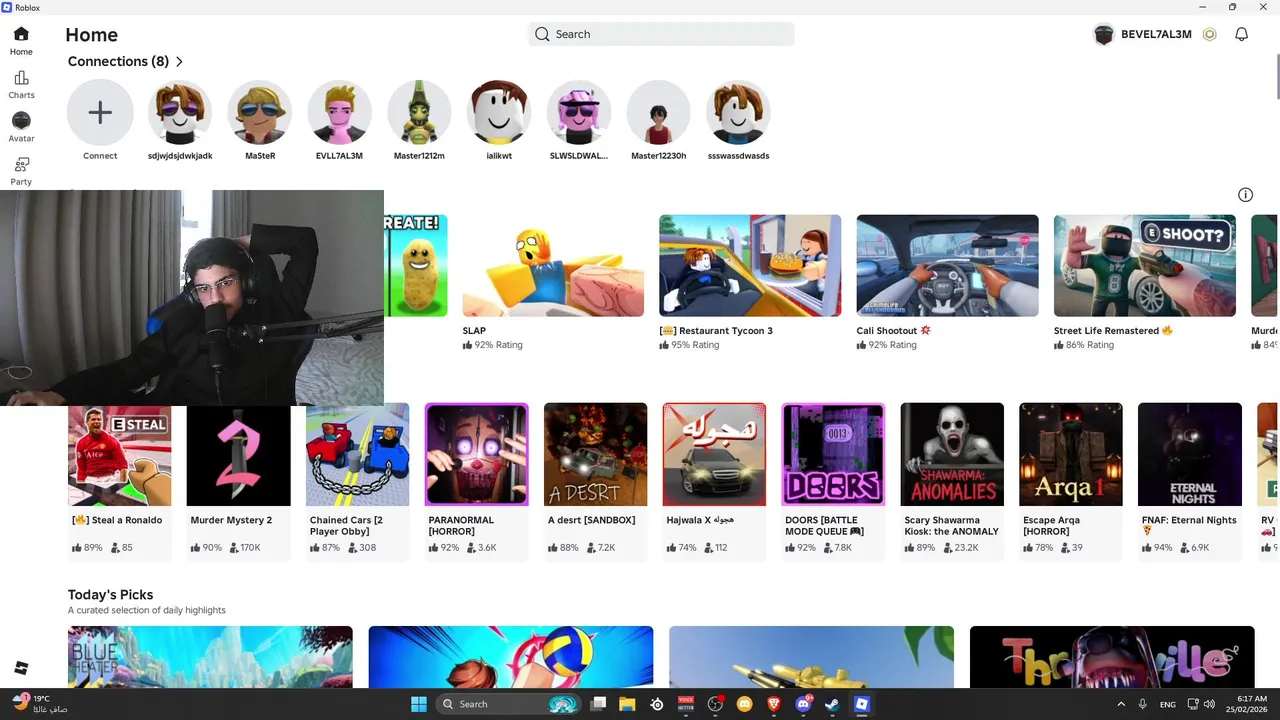Open File Explorer from taskbar
Image resolution: width=1280 pixels, height=720 pixels.
[627, 704]
